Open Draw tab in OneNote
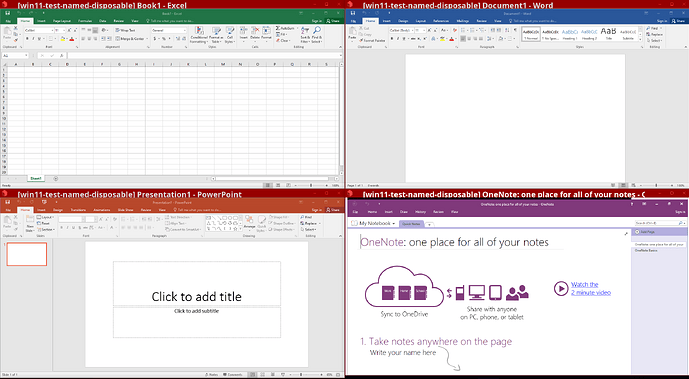This screenshot has width=689, height=379. point(403,212)
